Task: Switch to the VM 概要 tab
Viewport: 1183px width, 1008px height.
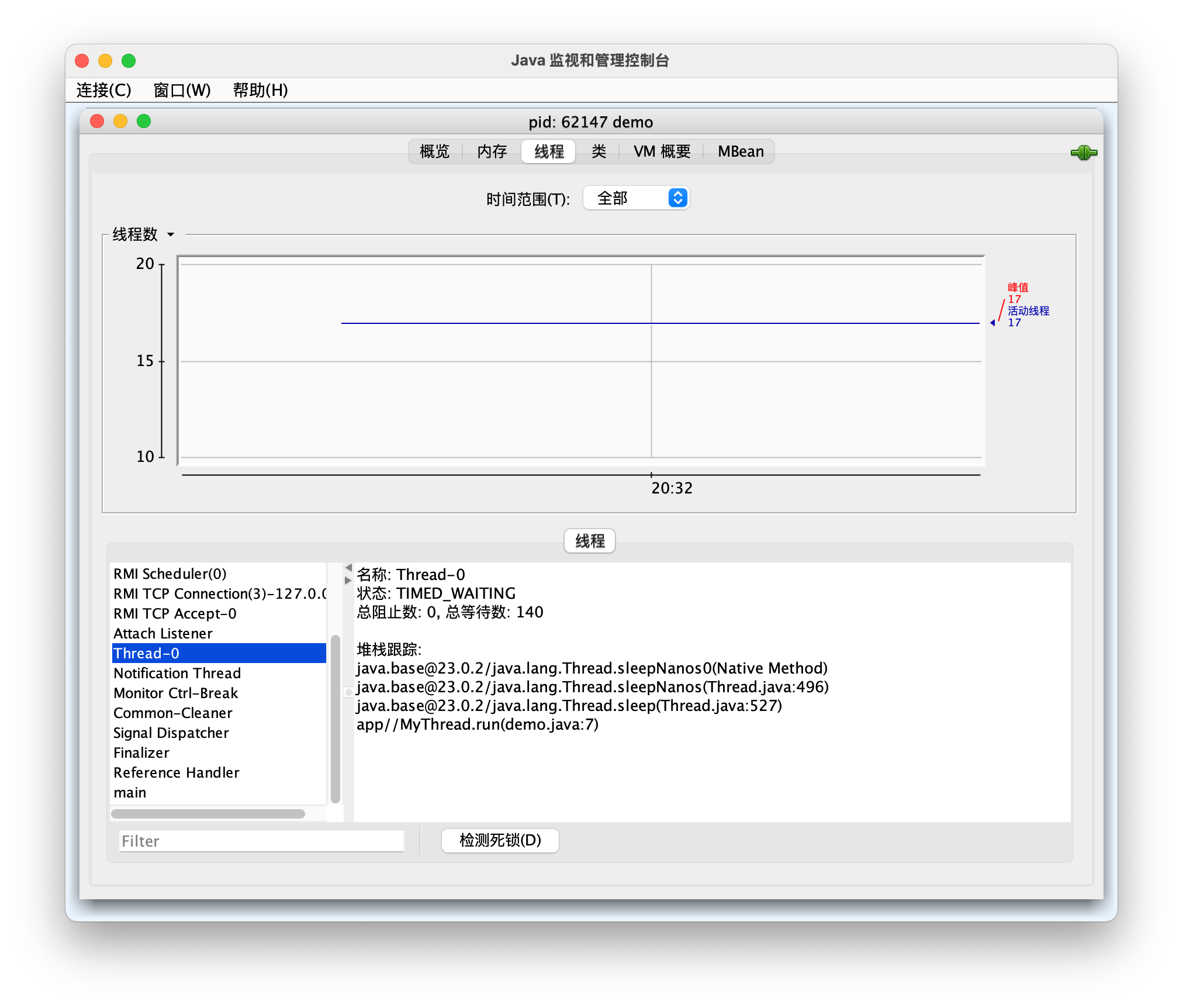Action: (662, 151)
